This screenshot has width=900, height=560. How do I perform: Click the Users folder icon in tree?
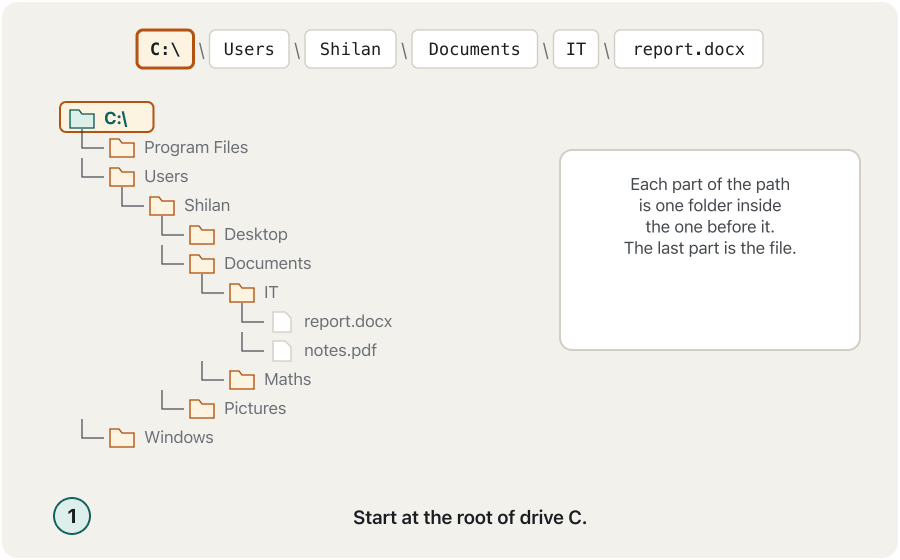122,177
